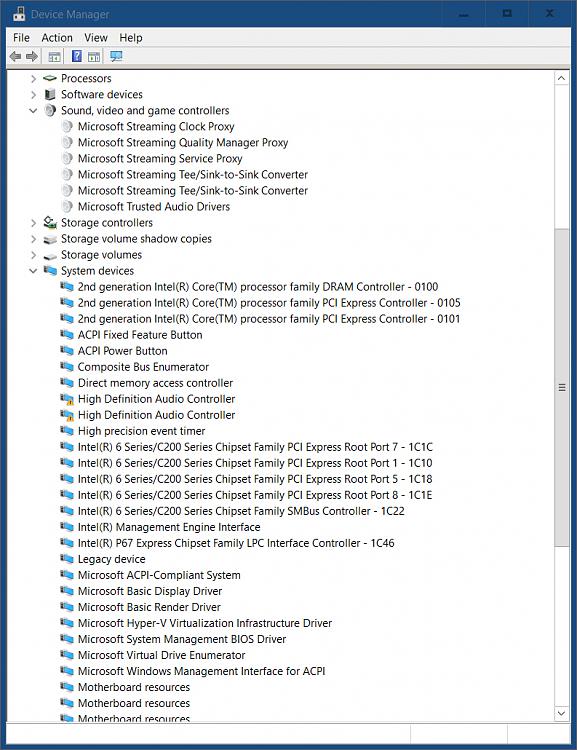This screenshot has height=750, width=577.
Task: Click the scrollbar up arrow
Action: pos(562,78)
